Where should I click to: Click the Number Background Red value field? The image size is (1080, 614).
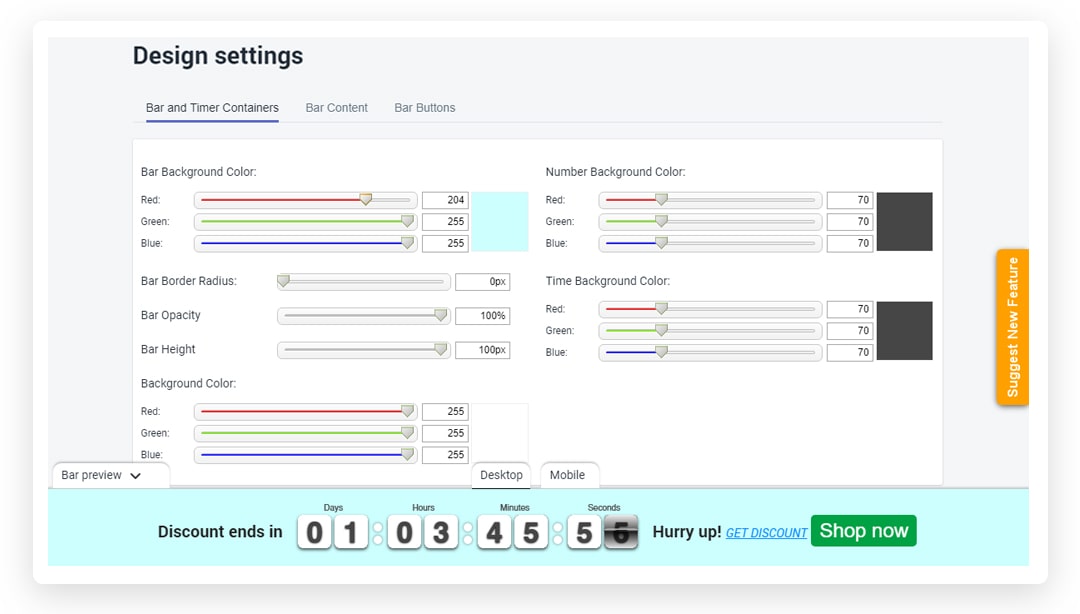pos(850,200)
